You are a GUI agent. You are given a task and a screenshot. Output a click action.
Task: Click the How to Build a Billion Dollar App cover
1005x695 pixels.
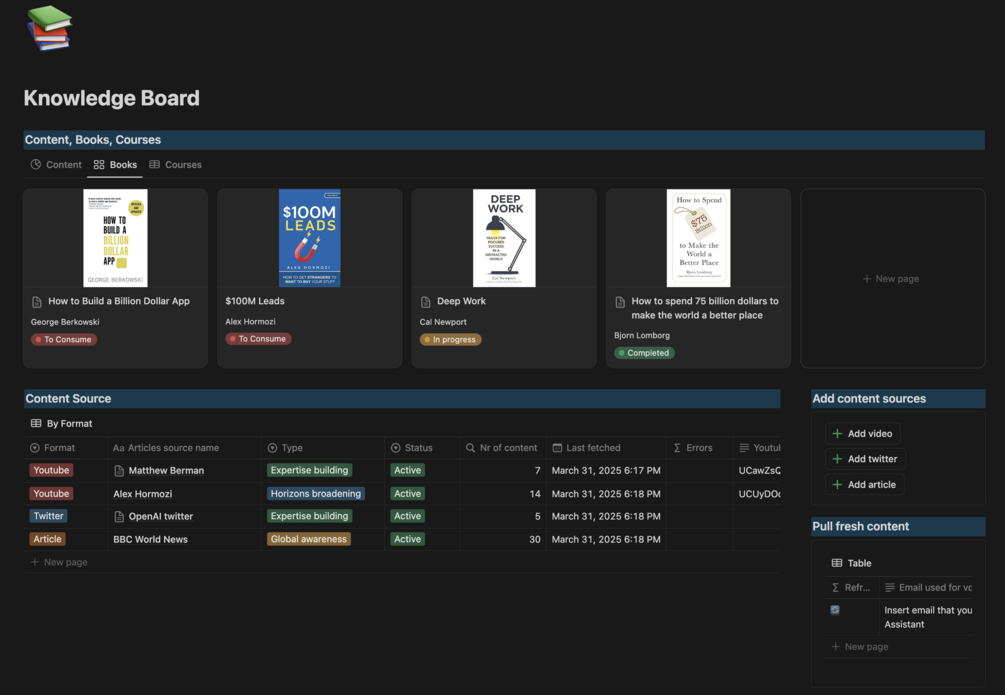coord(115,238)
